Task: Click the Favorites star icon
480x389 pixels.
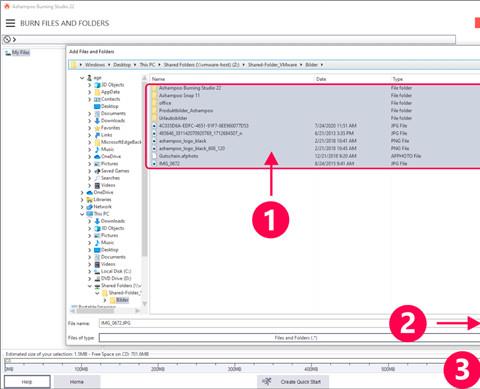Action: pos(97,128)
